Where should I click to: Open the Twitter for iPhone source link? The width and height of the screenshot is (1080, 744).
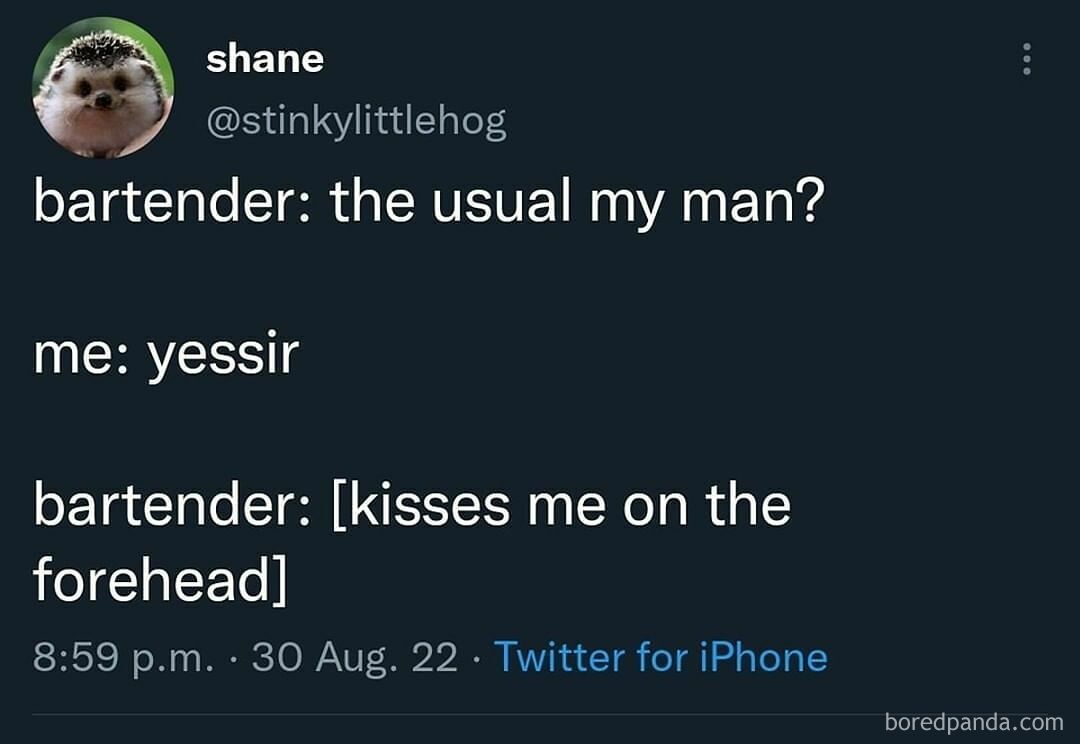[x=663, y=657]
